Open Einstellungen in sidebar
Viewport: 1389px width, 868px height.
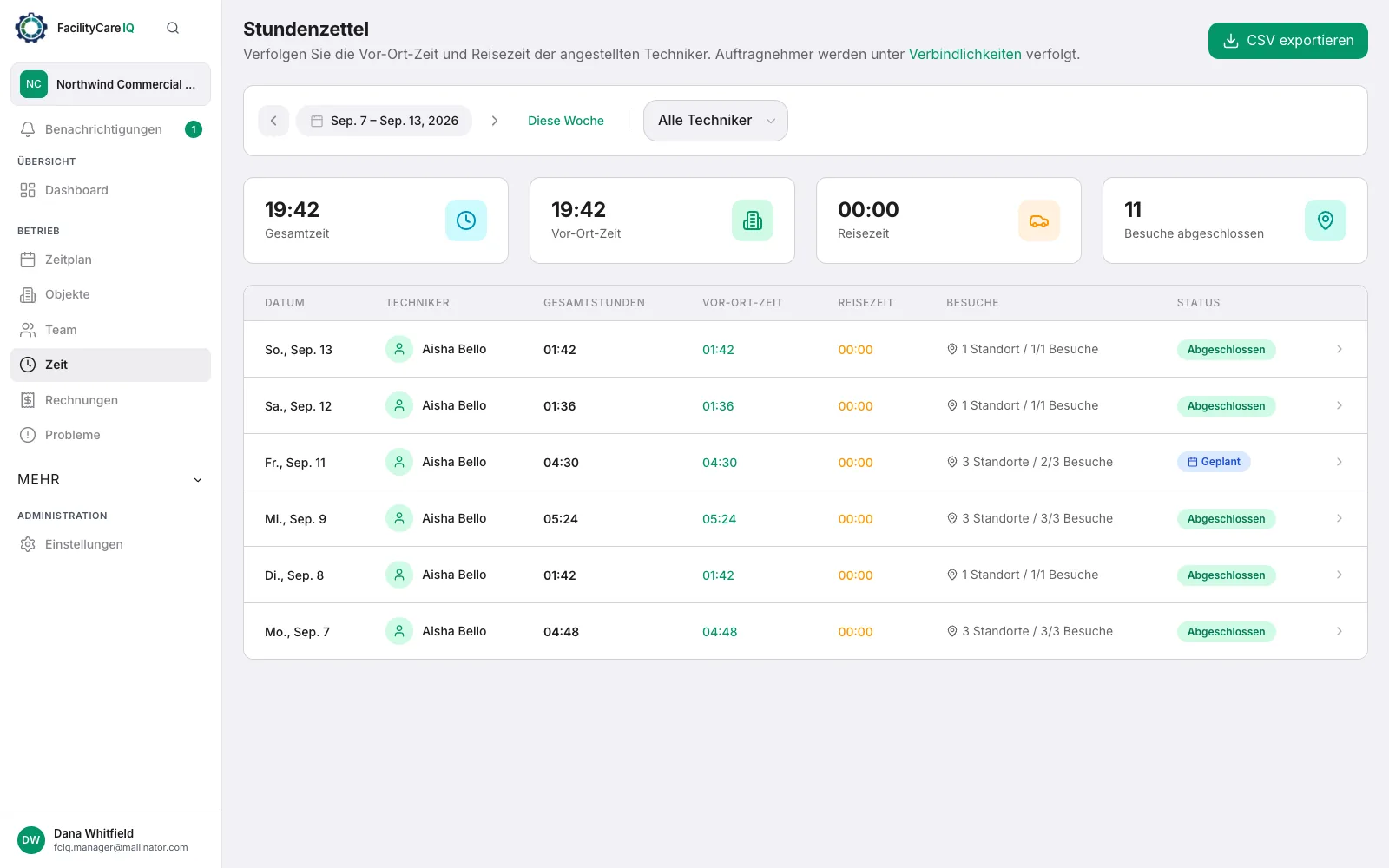[x=110, y=544]
